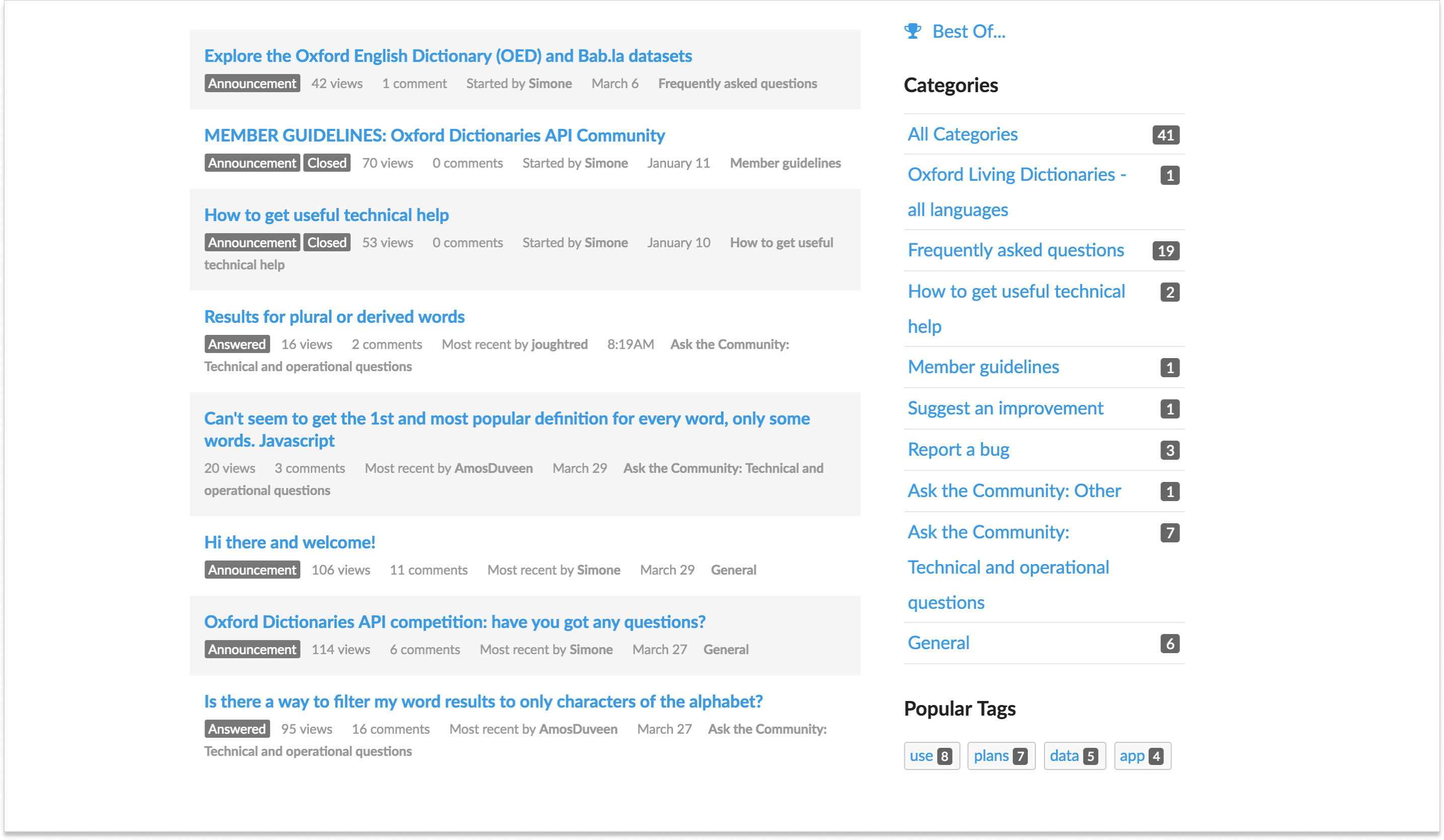The image size is (1444, 840).
Task: Select the General category in the sidebar
Action: [938, 643]
